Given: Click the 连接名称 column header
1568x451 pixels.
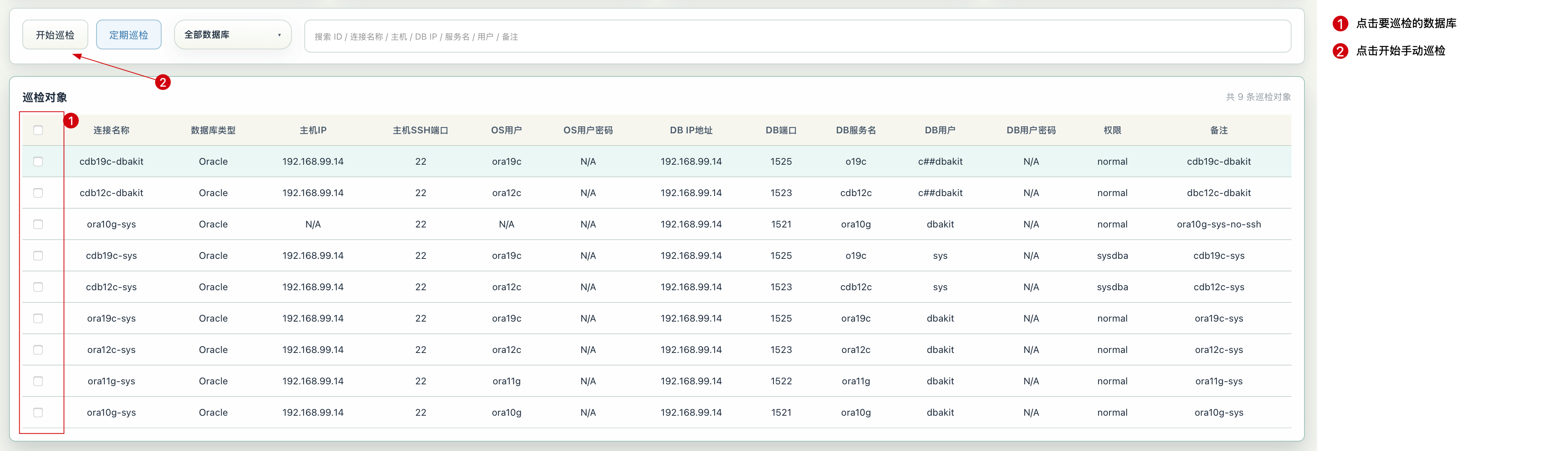Looking at the screenshot, I should (111, 130).
